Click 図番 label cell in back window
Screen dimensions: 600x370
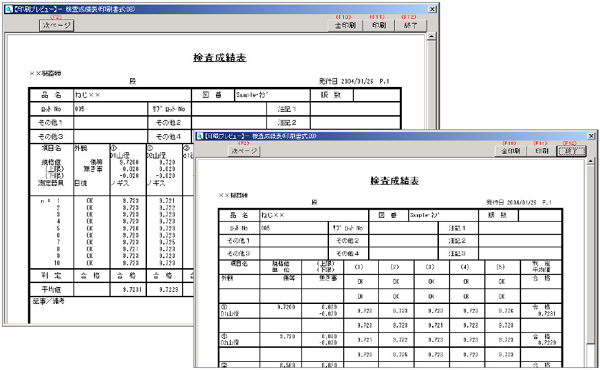[212, 95]
